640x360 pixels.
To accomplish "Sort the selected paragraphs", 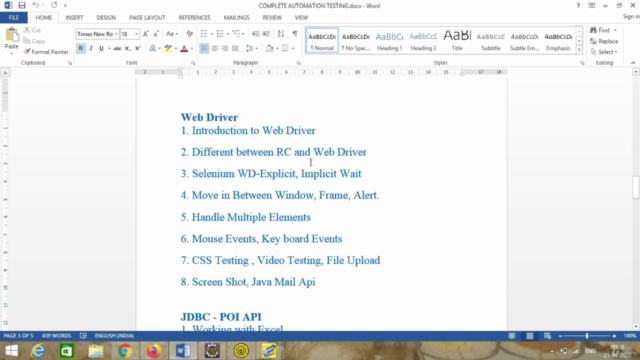I will [281, 34].
